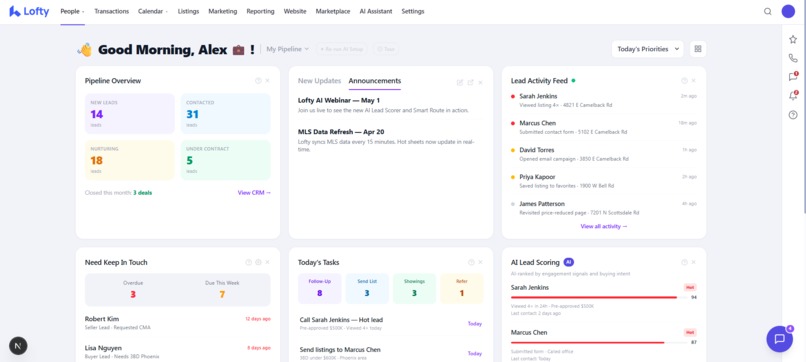
Task: Click the AI badge next to AI Lead Scoring
Action: tap(569, 262)
